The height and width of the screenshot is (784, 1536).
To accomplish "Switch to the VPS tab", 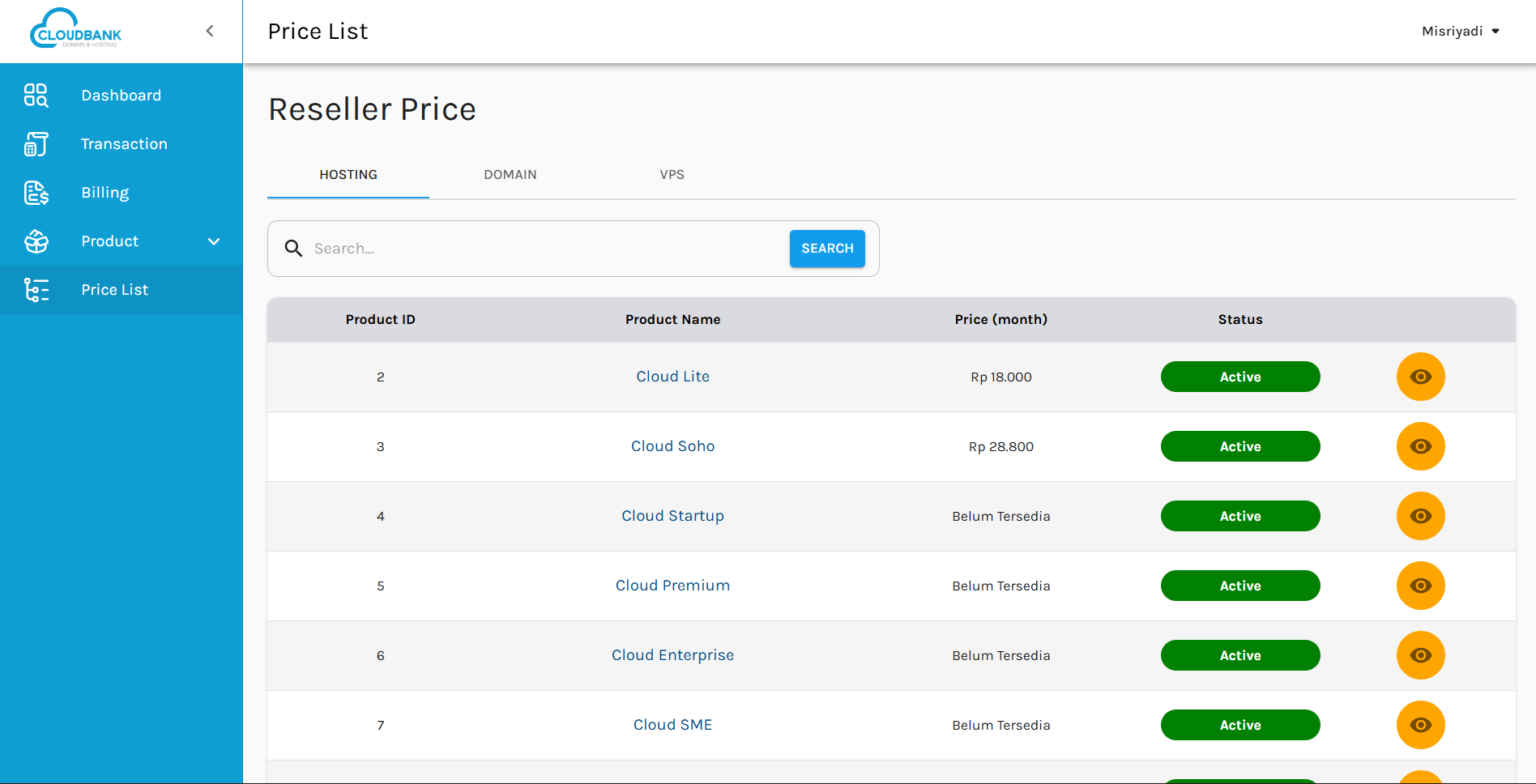I will pyautogui.click(x=672, y=175).
